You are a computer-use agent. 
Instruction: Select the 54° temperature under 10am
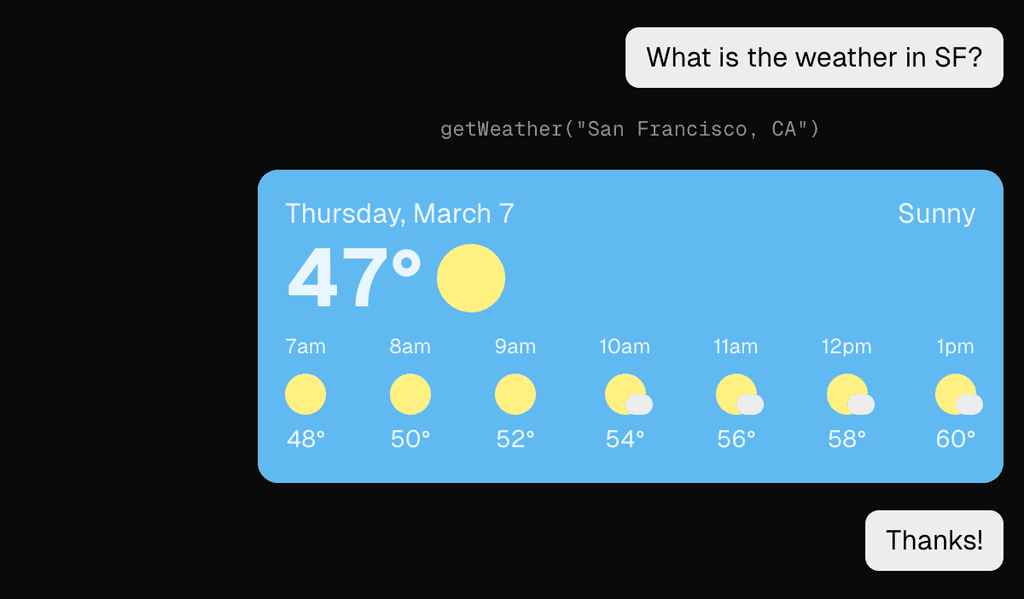[625, 438]
